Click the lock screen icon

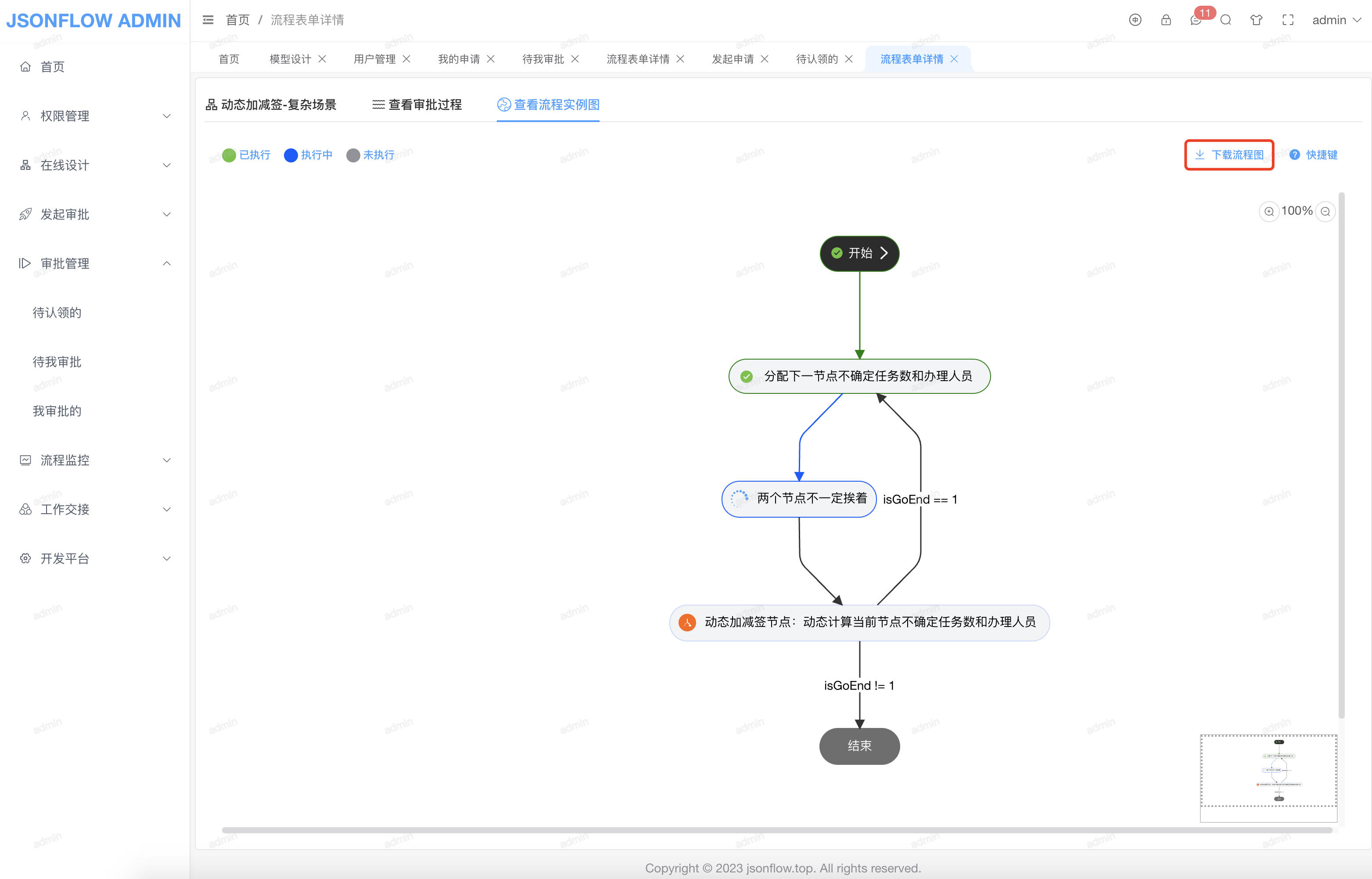click(x=1165, y=20)
